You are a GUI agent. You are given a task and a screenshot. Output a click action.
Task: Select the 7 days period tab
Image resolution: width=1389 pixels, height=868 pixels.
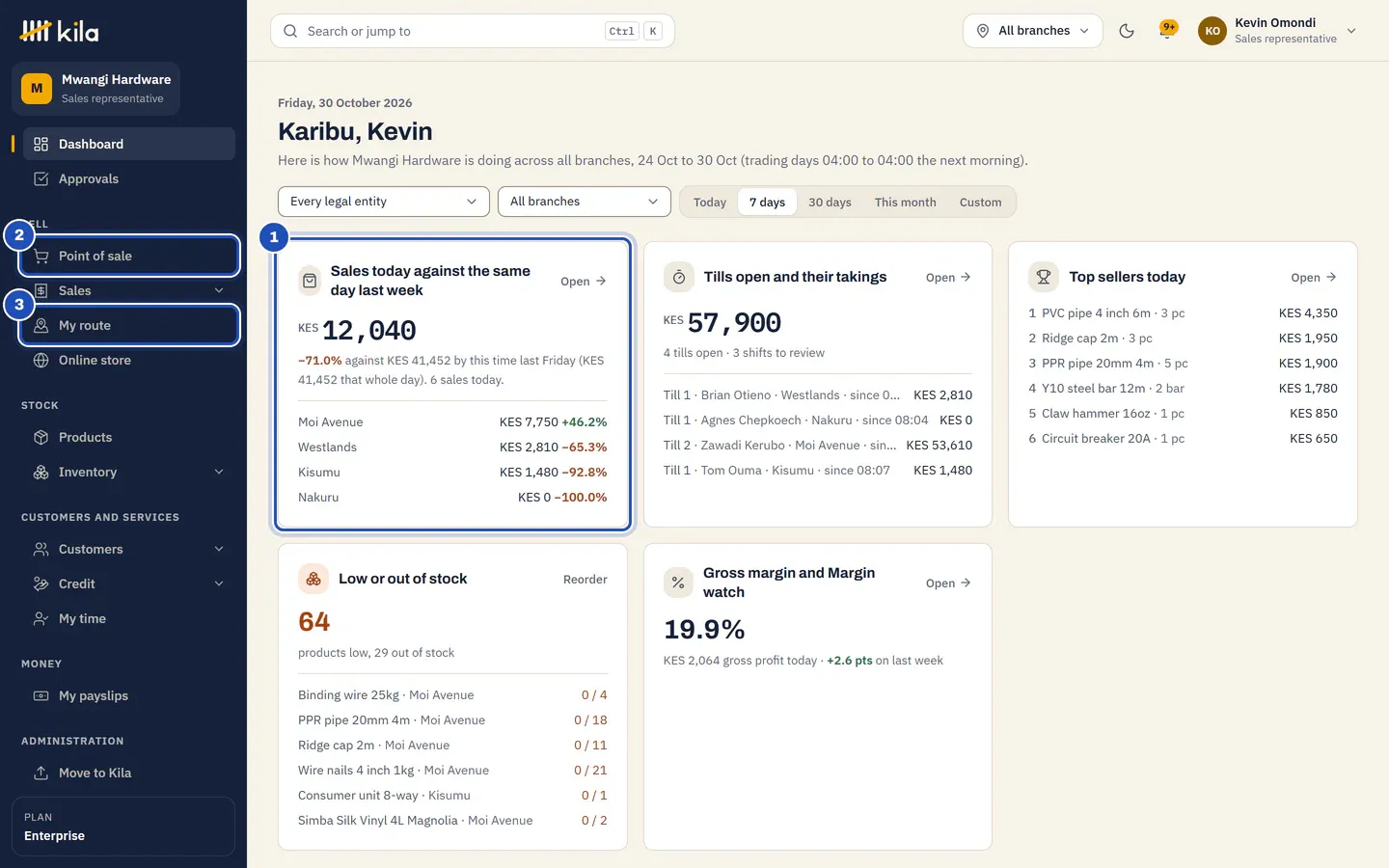click(767, 202)
